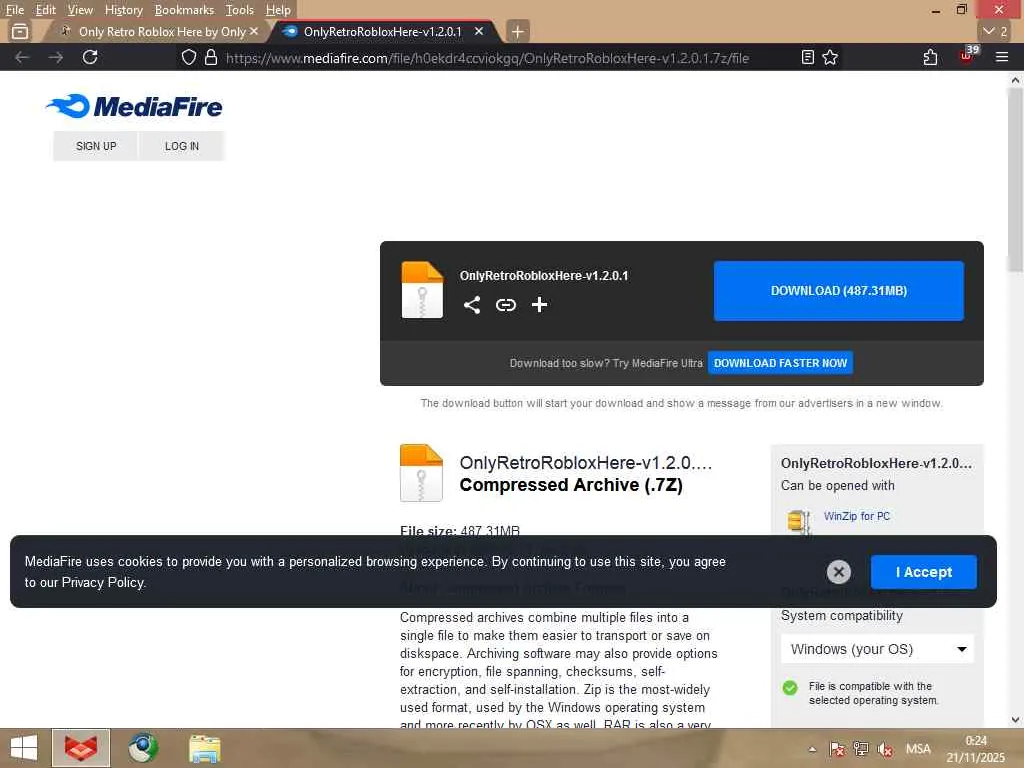This screenshot has width=1024, height=768.
Task: Click the WinZip icon in sidebar
Action: pos(799,522)
